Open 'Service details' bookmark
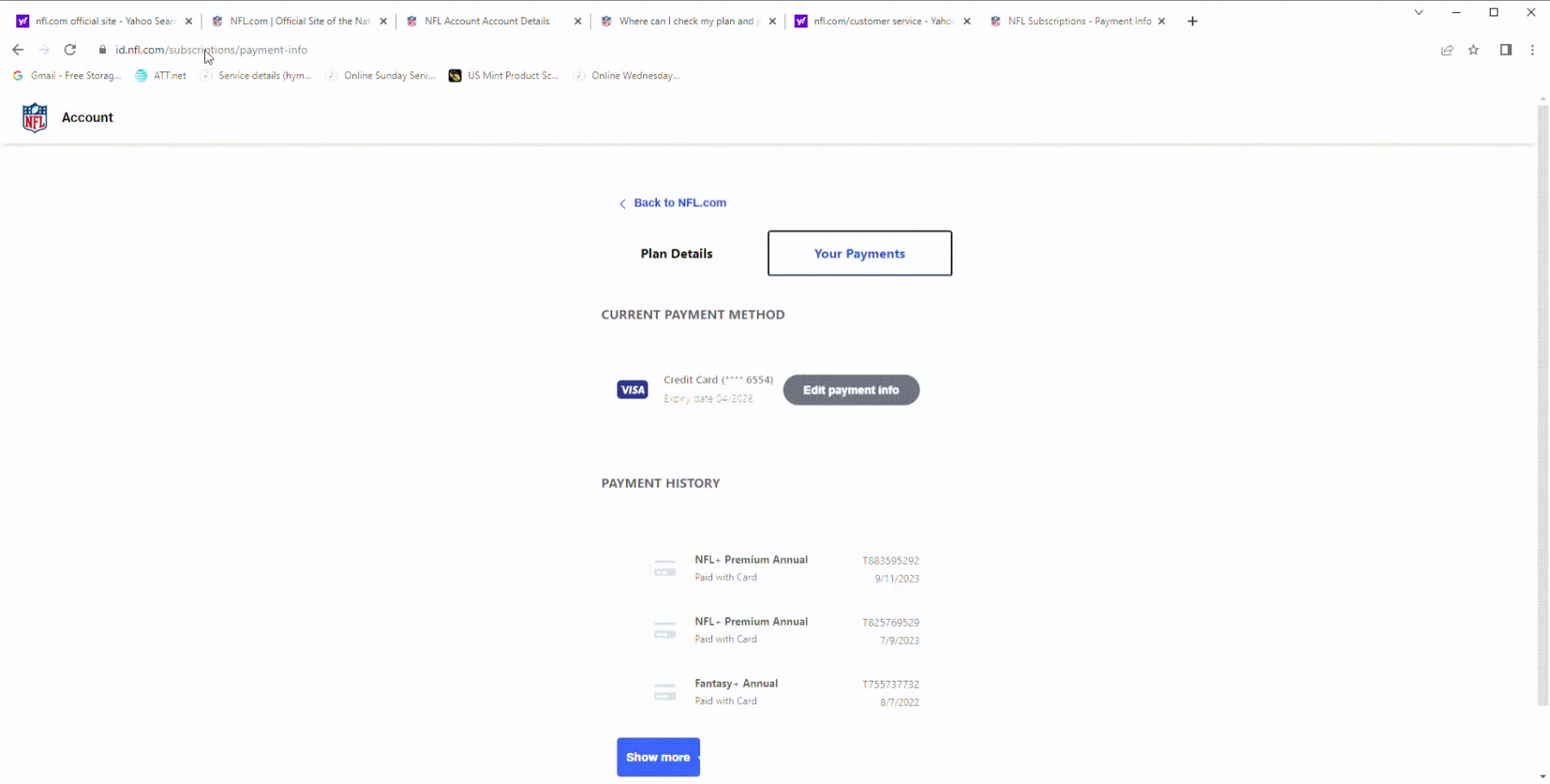The width and height of the screenshot is (1550, 784). tap(257, 76)
